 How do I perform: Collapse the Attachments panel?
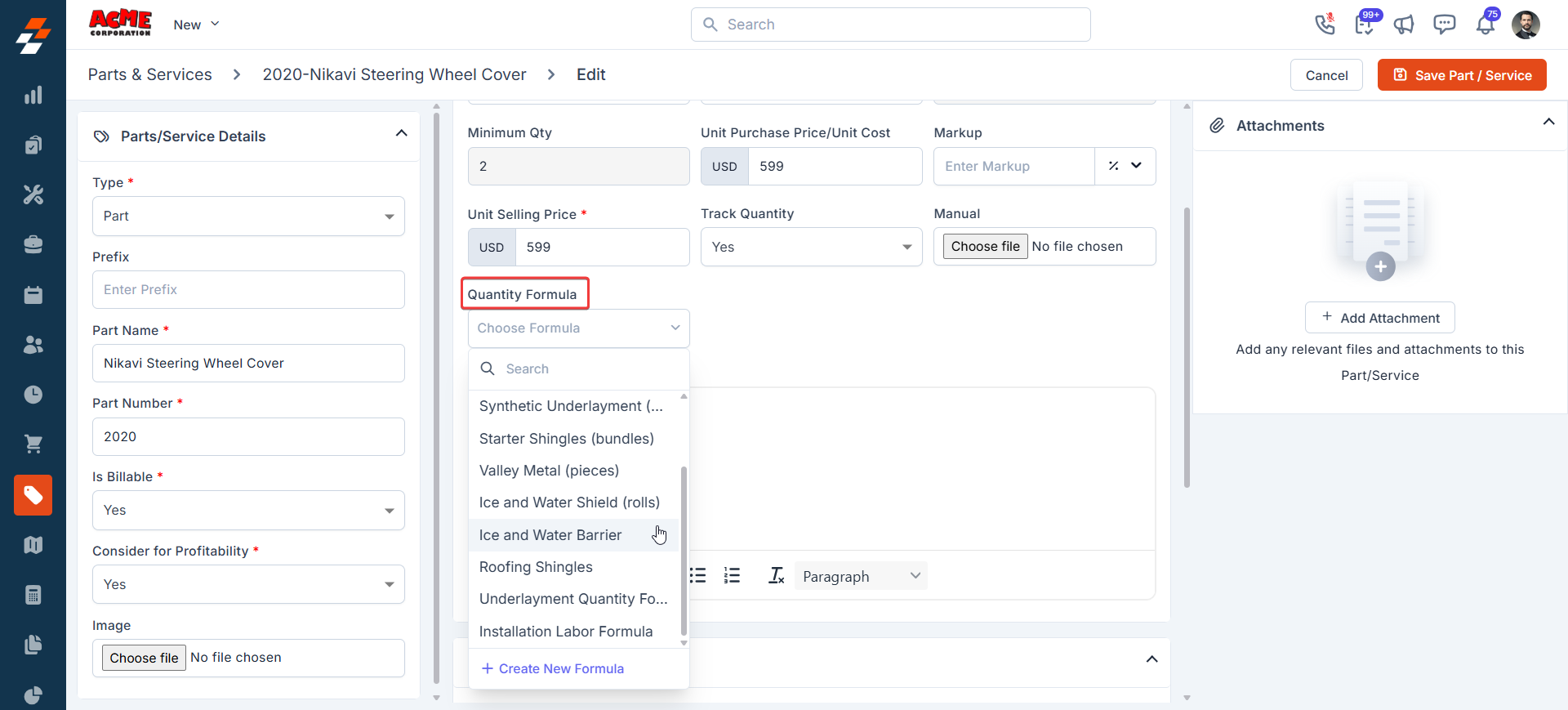pos(1548,122)
